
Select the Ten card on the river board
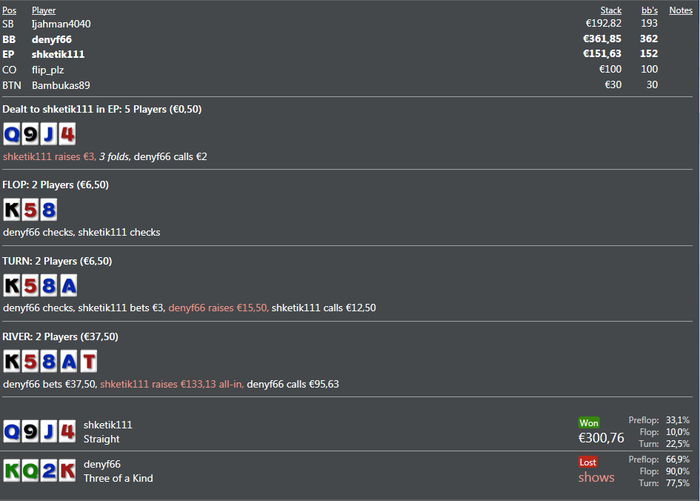coord(88,361)
